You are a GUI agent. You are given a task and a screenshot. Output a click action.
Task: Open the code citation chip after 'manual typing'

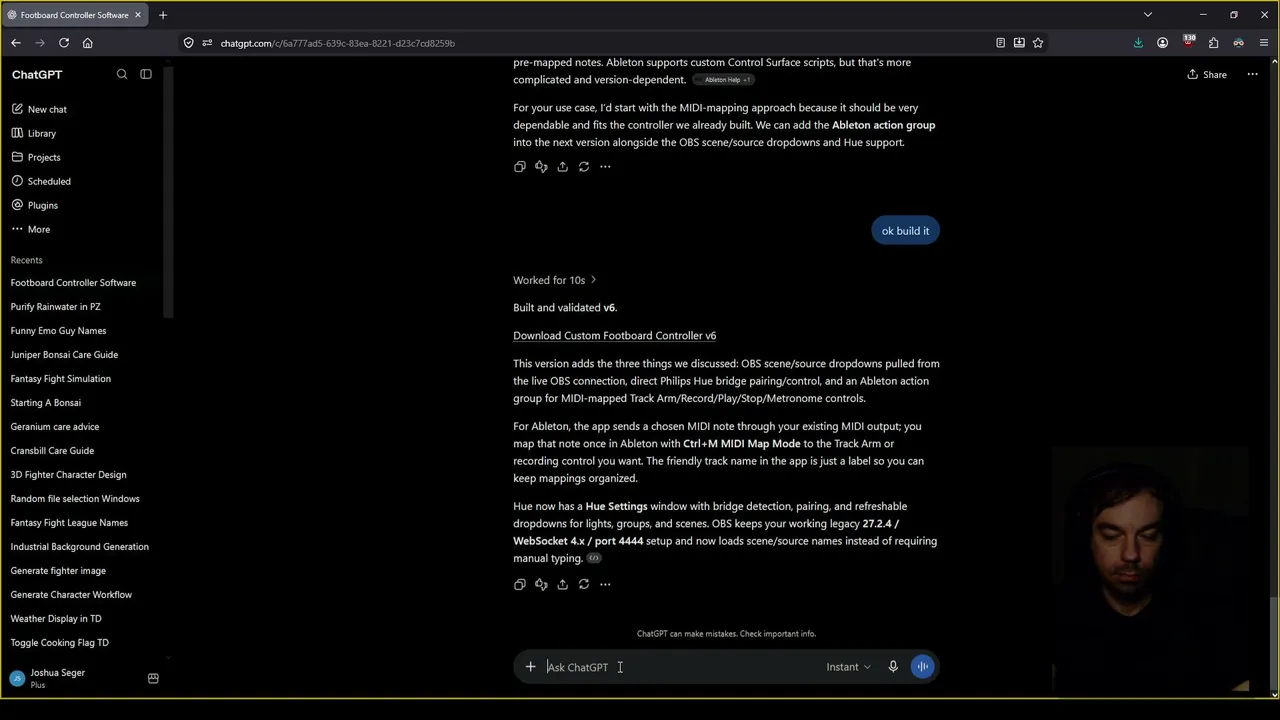(594, 558)
